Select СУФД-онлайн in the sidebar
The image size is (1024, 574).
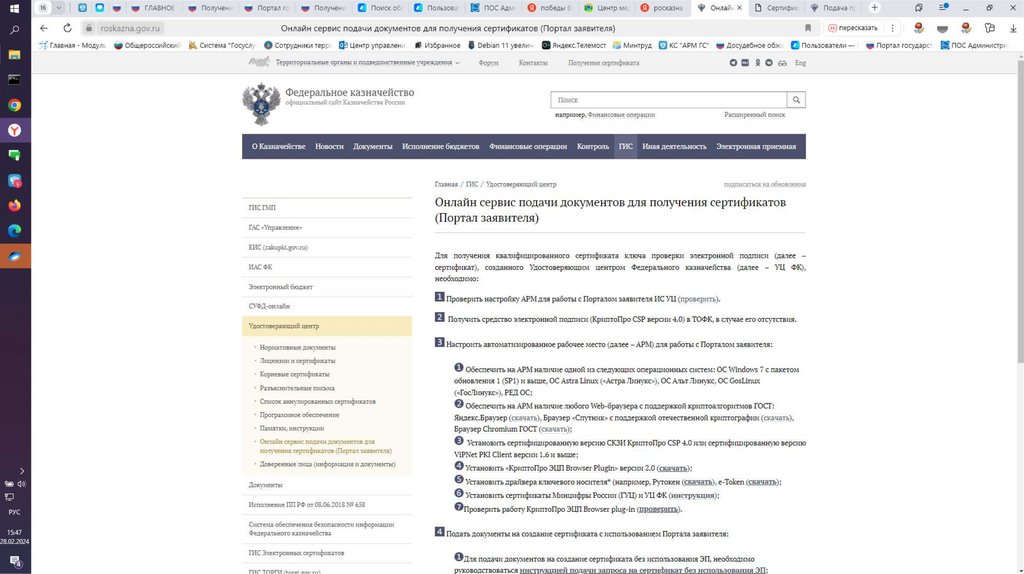coord(327,306)
